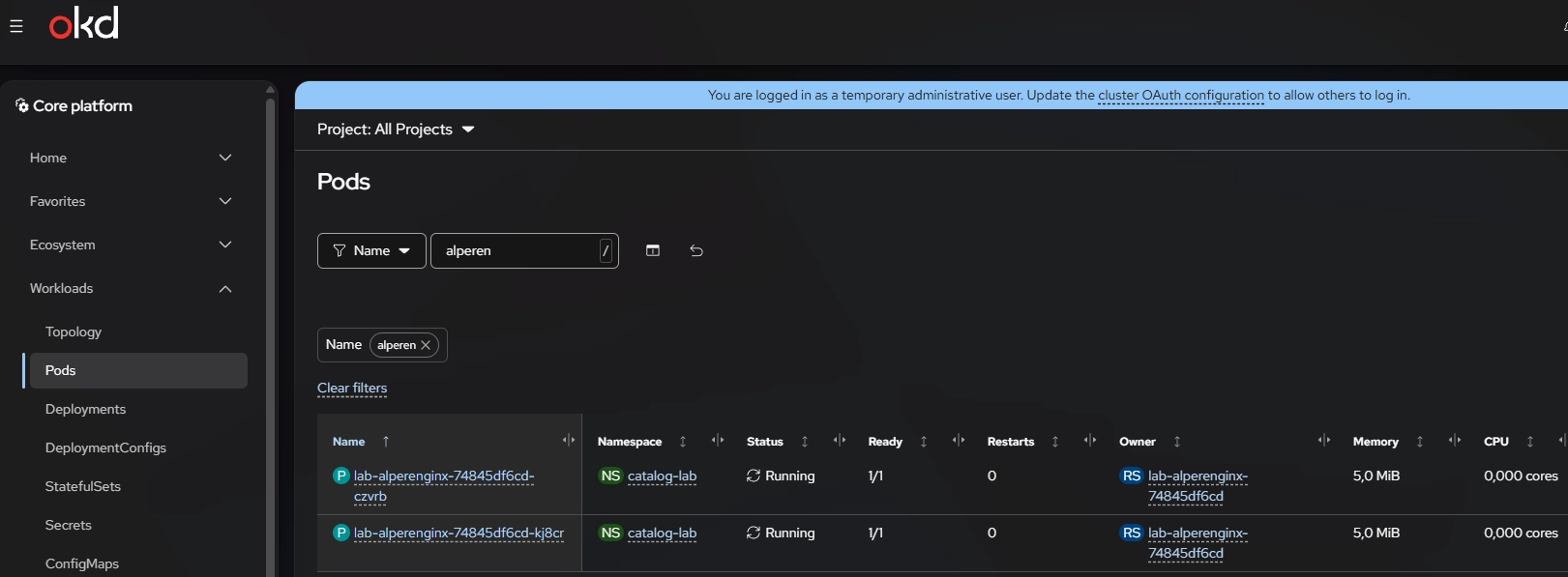Click the Pods page heading

[x=343, y=182]
